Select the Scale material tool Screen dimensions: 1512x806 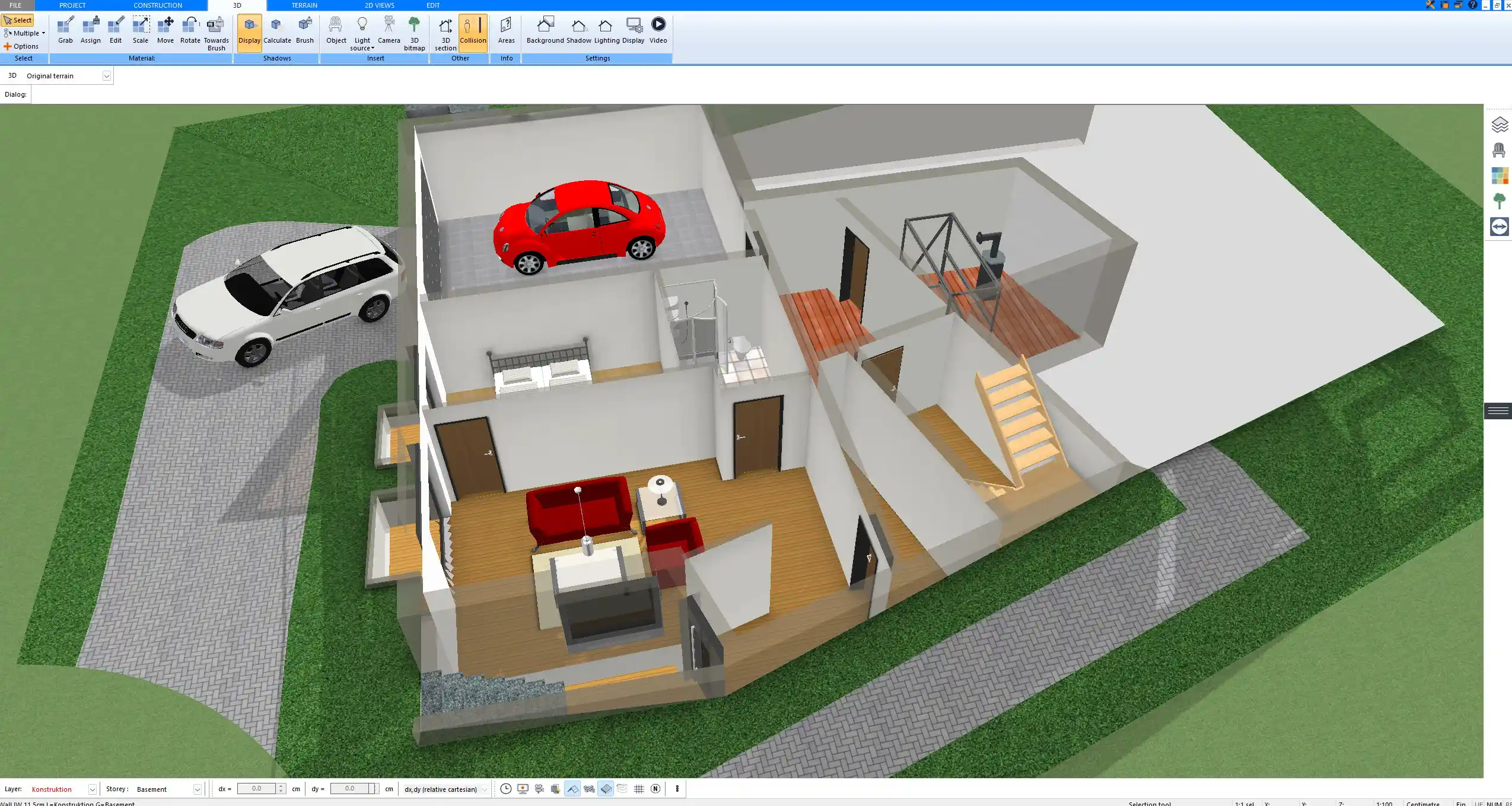coord(140,30)
